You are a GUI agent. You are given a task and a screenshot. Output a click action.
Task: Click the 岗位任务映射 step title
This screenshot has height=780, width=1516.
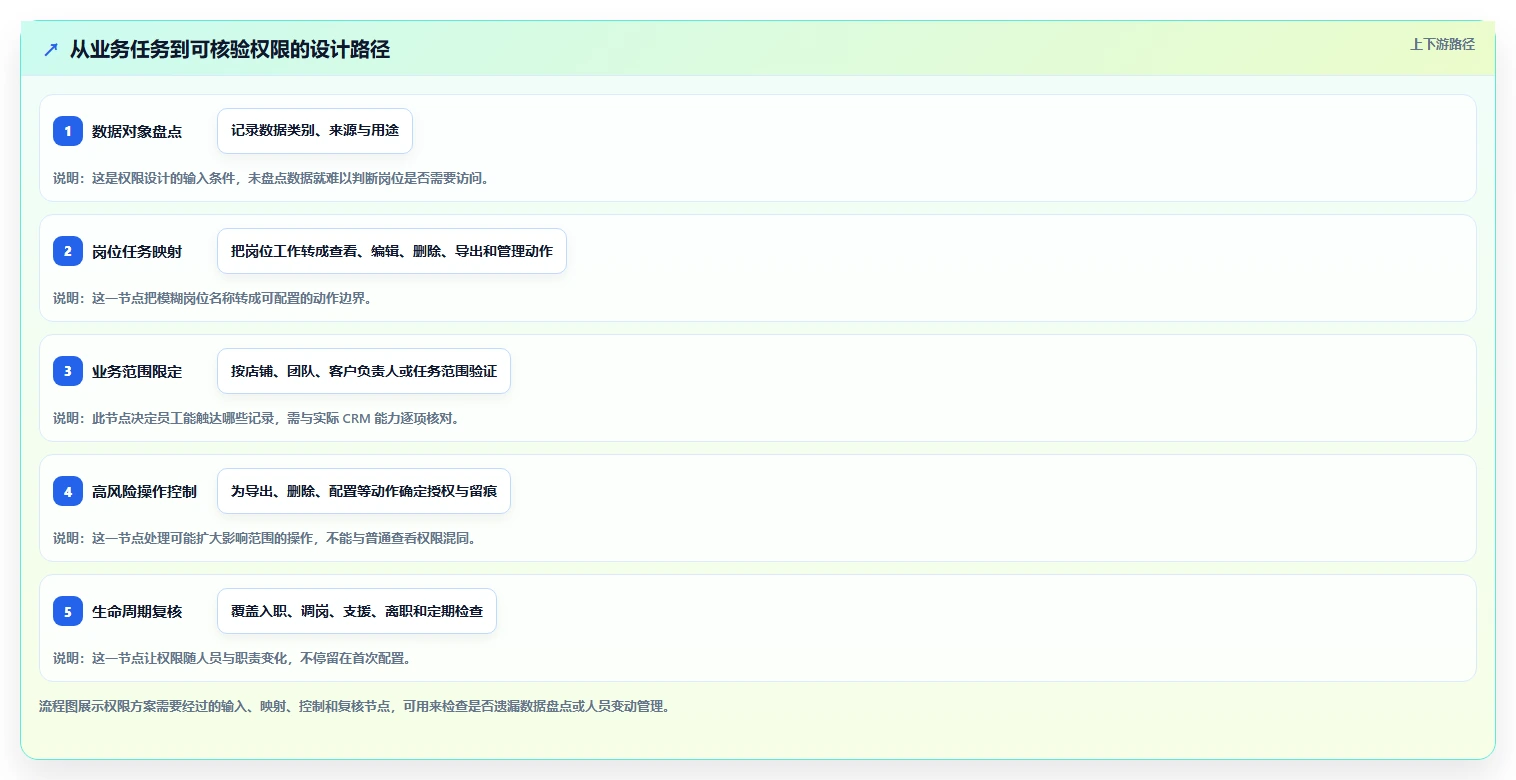coord(137,251)
